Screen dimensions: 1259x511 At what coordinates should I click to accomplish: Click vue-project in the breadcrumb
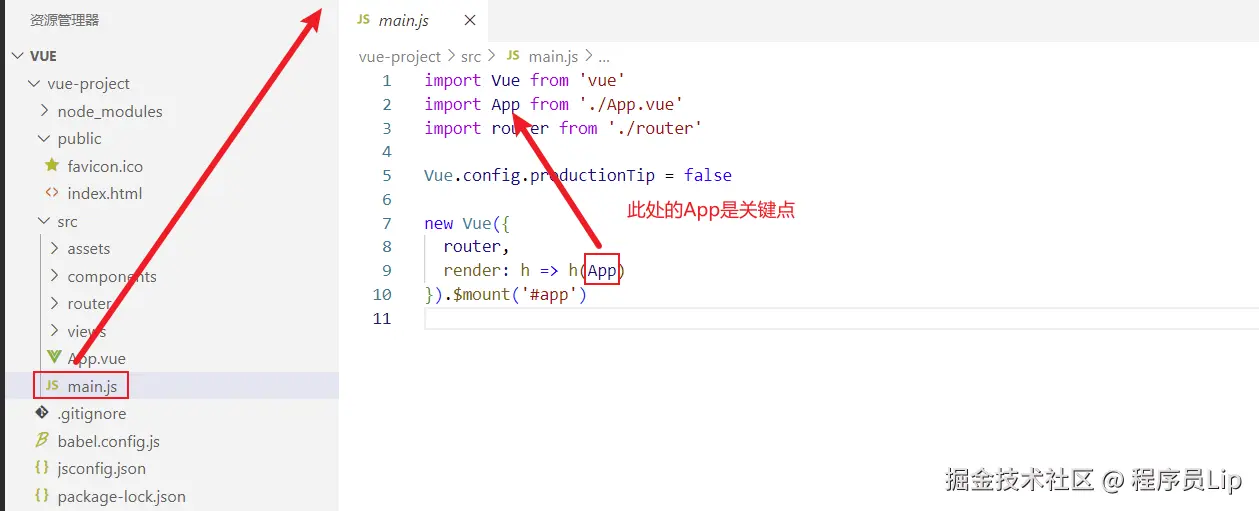[400, 57]
